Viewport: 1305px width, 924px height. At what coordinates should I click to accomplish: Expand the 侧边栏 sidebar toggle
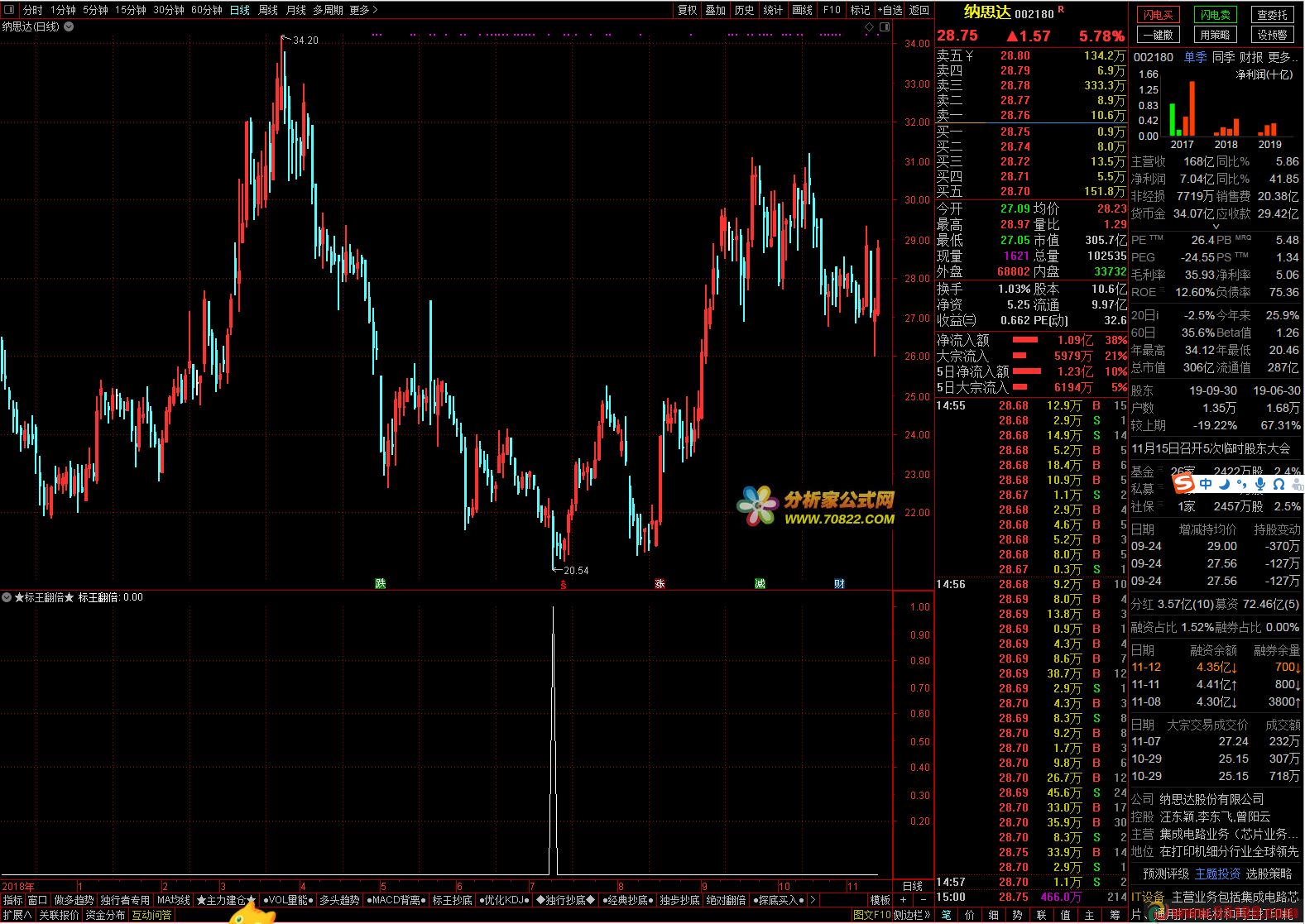[x=914, y=915]
